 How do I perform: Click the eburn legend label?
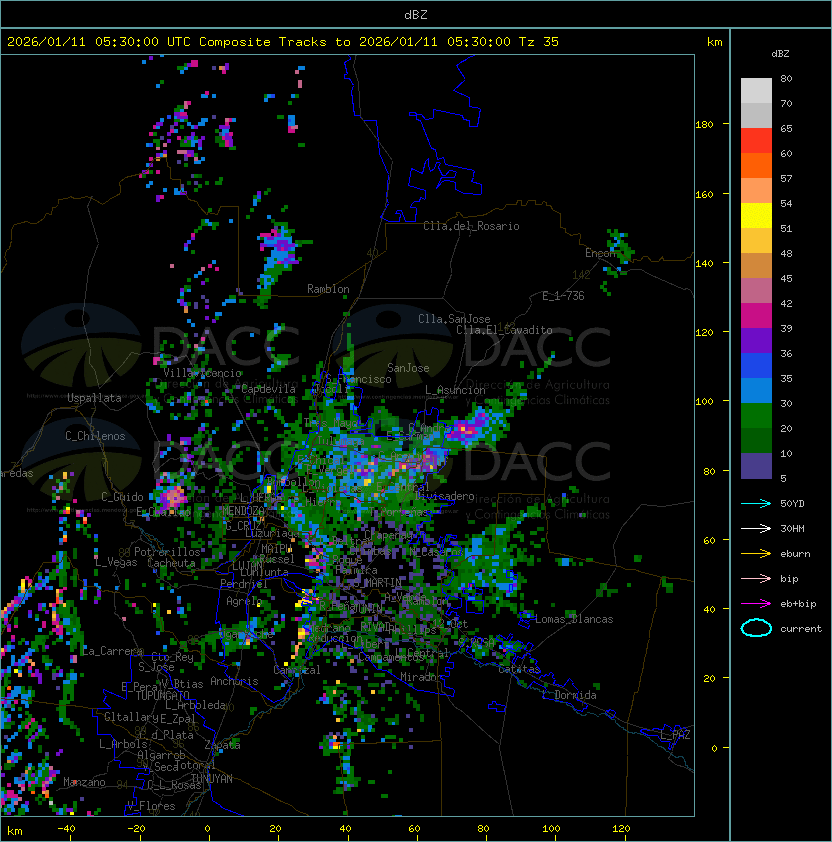tap(795, 554)
